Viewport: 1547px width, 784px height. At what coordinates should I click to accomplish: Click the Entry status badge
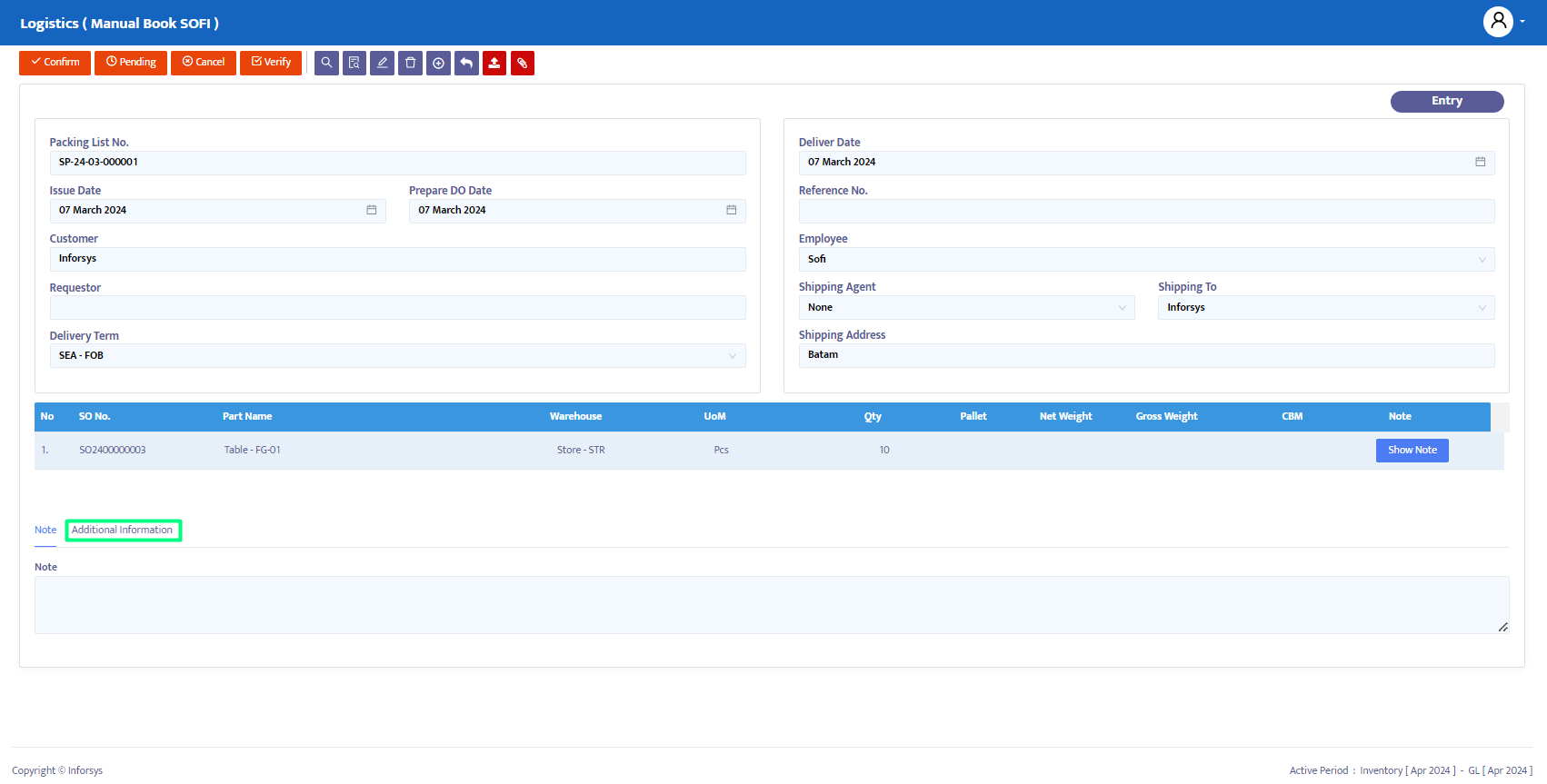[1447, 101]
